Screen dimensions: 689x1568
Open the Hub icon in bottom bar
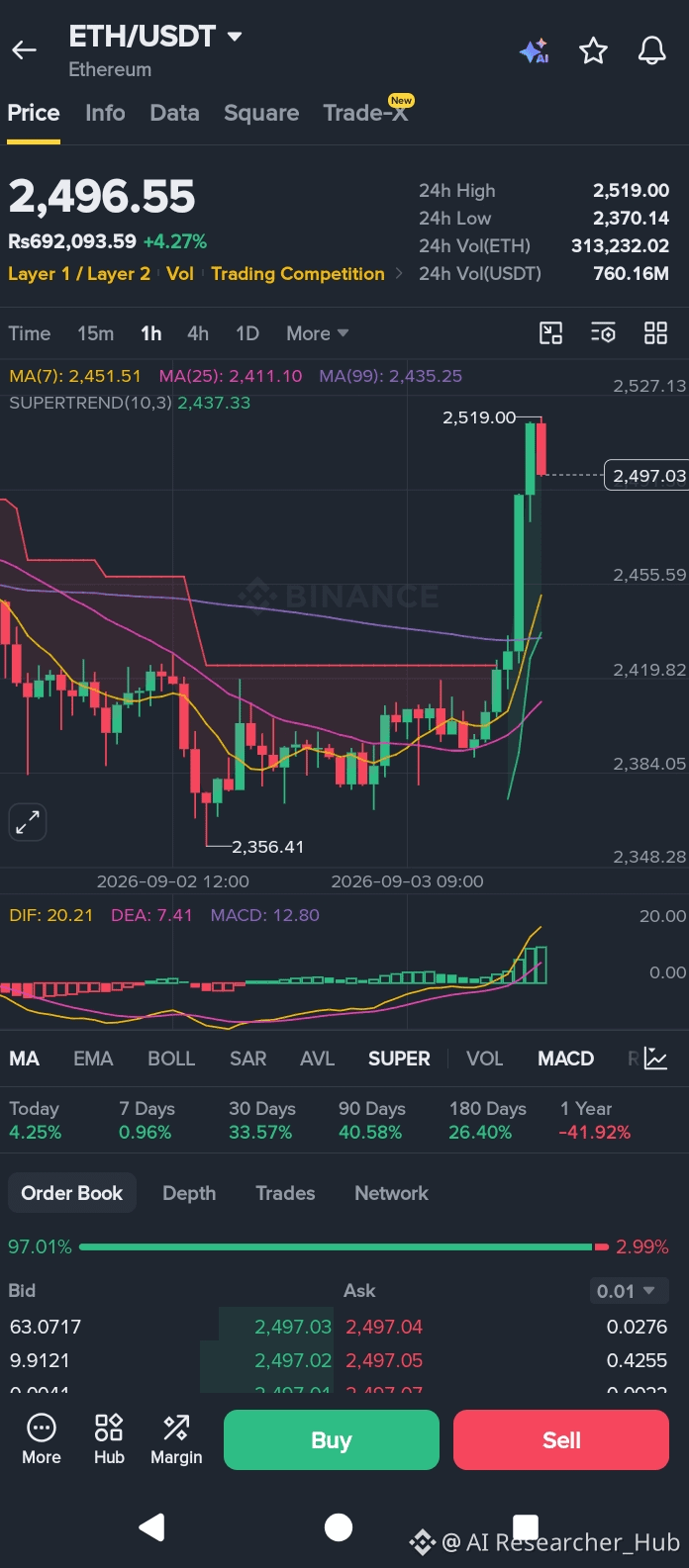coord(109,1438)
